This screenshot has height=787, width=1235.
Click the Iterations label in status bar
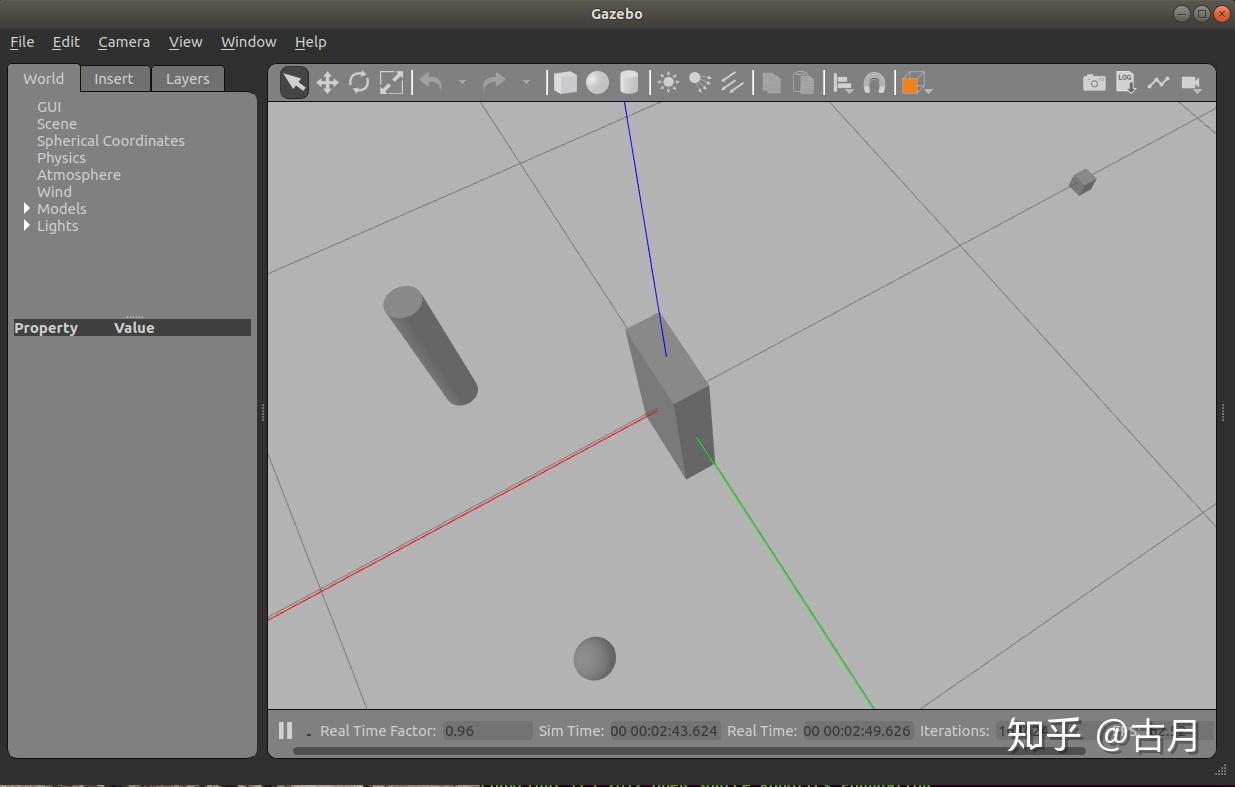click(955, 731)
